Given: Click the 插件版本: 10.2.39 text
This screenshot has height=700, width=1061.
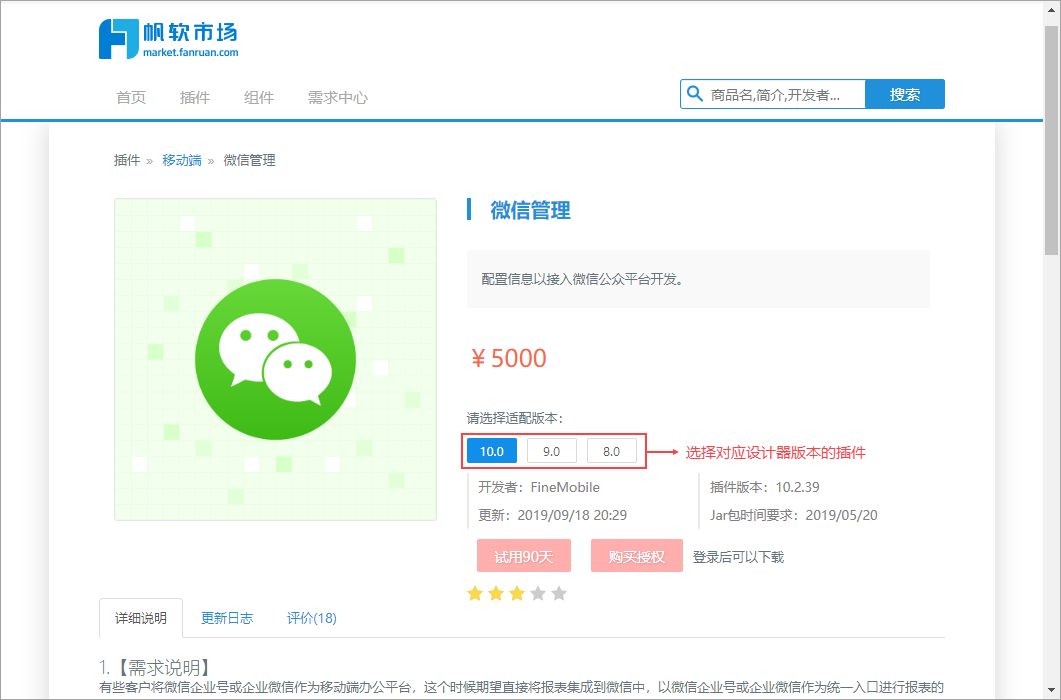Looking at the screenshot, I should tap(765, 487).
